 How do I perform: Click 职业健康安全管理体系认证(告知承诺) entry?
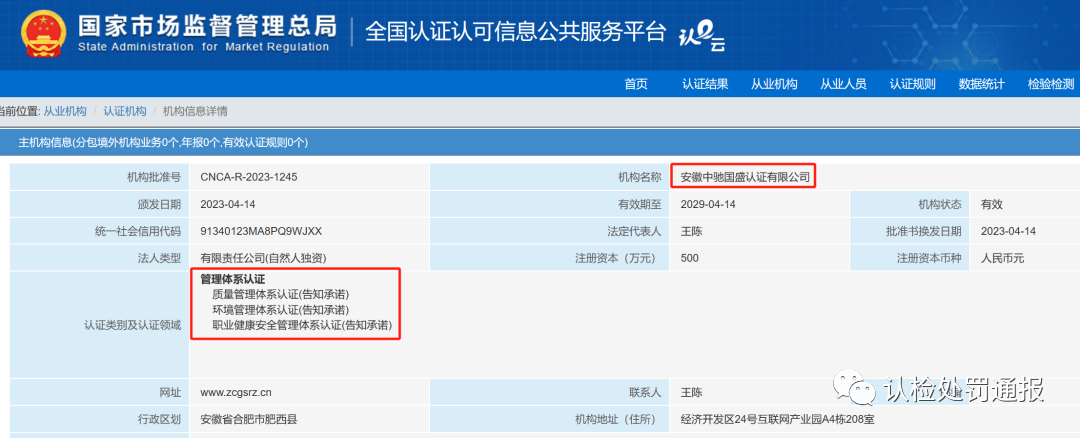(x=302, y=325)
